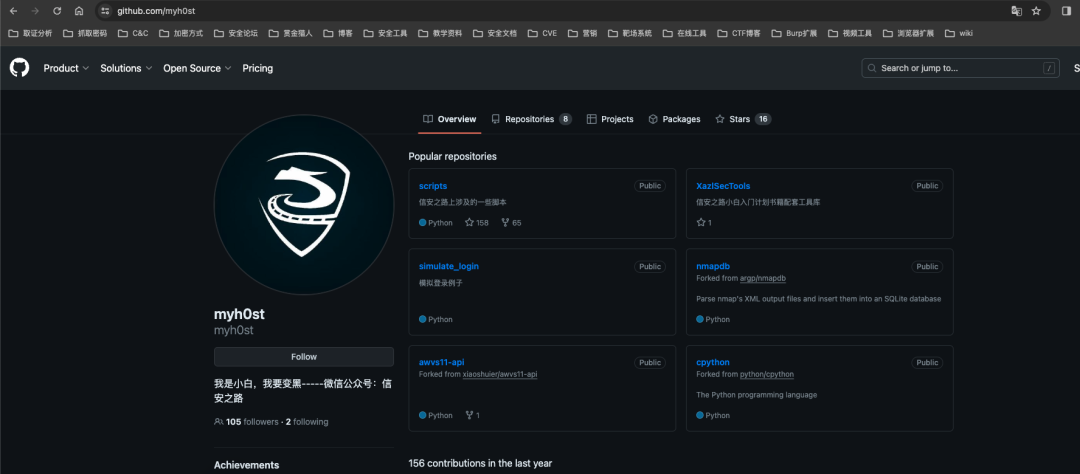Open 安全论坛 bookmark folder

pyautogui.click(x=236, y=33)
